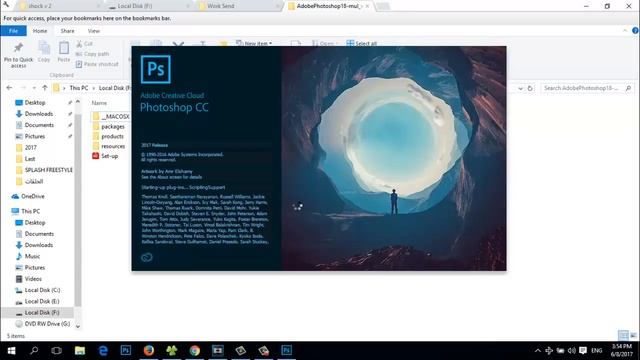Click the Paste shortcut command
The image size is (640, 360).
97,64
